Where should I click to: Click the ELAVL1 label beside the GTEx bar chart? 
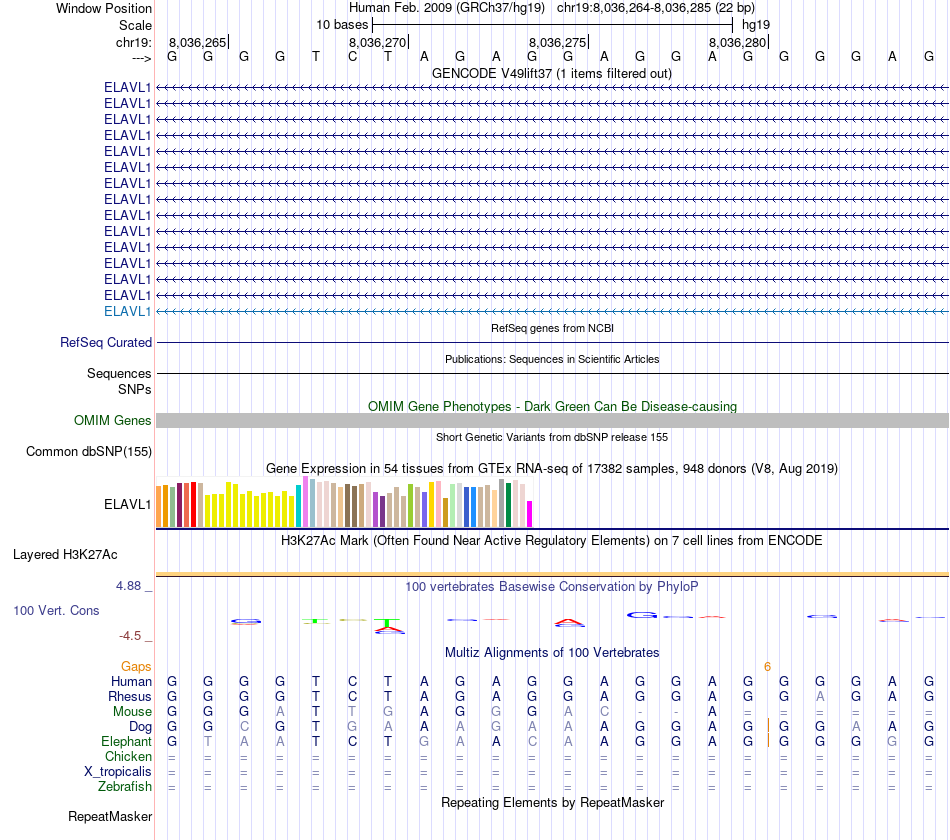coord(127,504)
